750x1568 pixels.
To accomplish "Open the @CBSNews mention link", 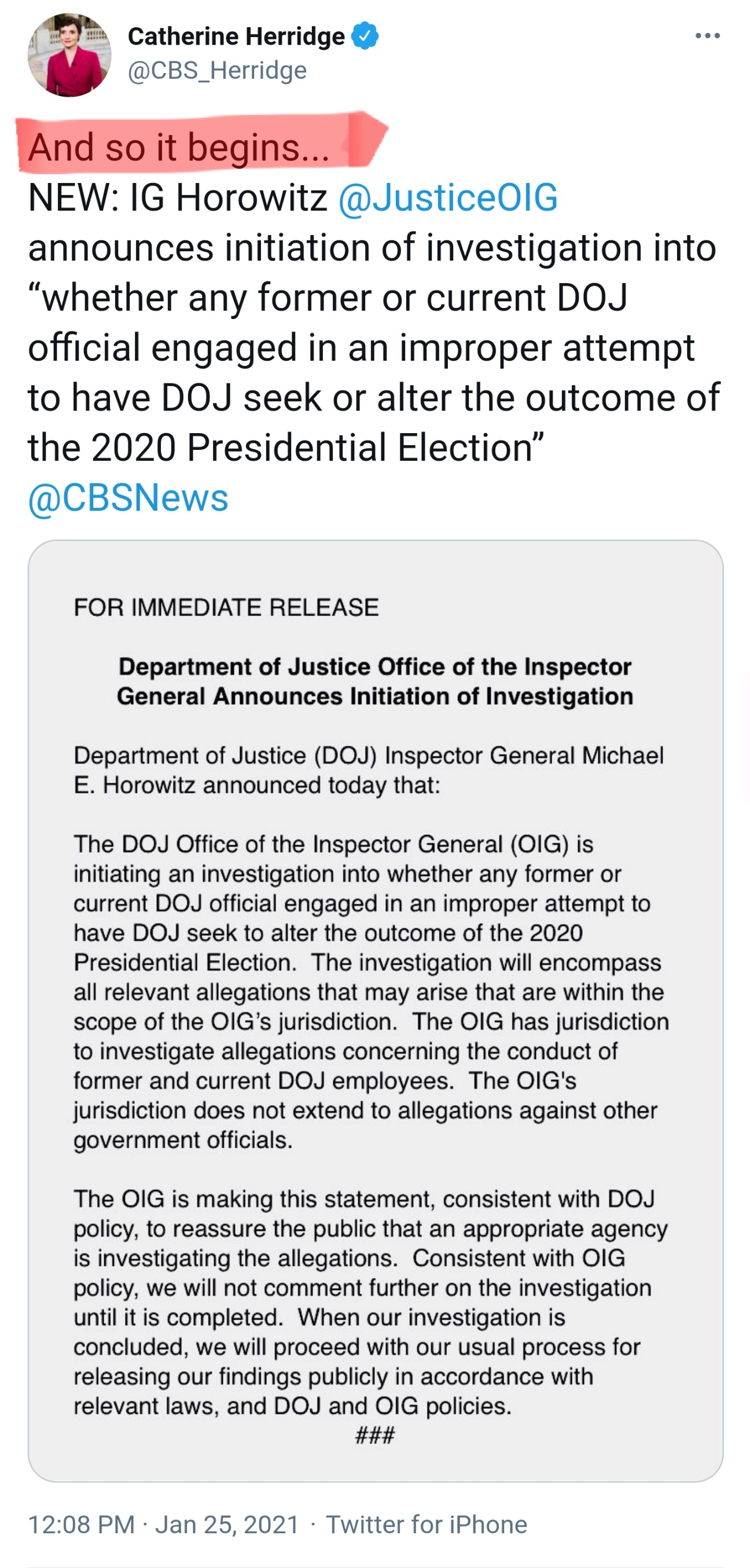I will [x=128, y=498].
